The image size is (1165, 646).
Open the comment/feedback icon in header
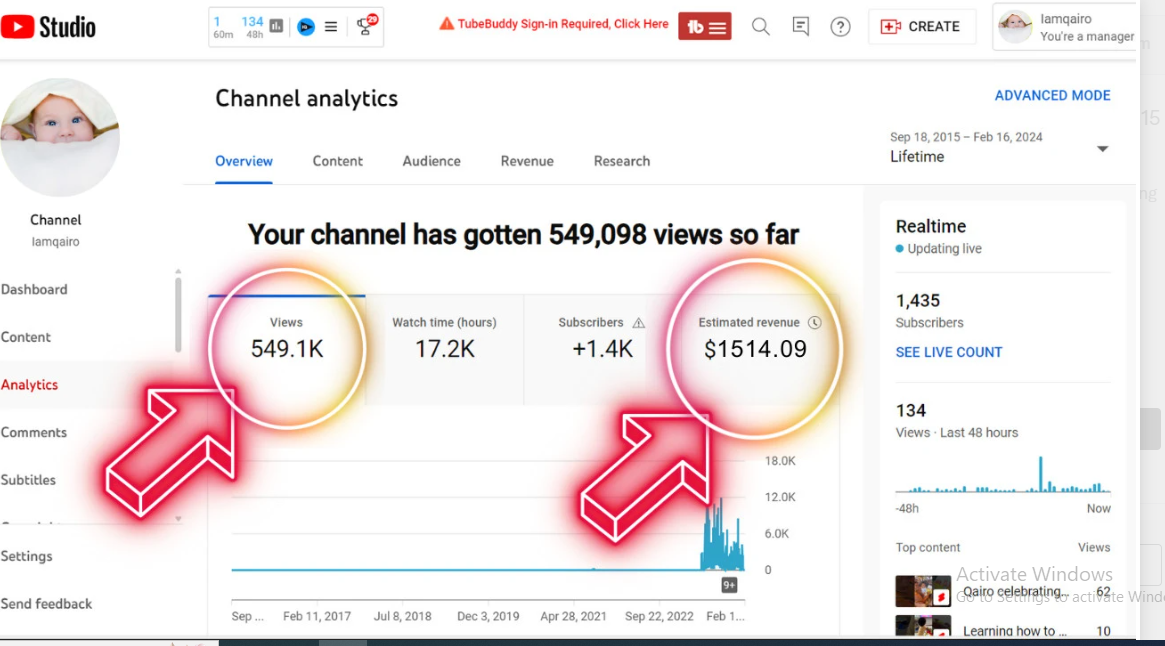pos(801,27)
